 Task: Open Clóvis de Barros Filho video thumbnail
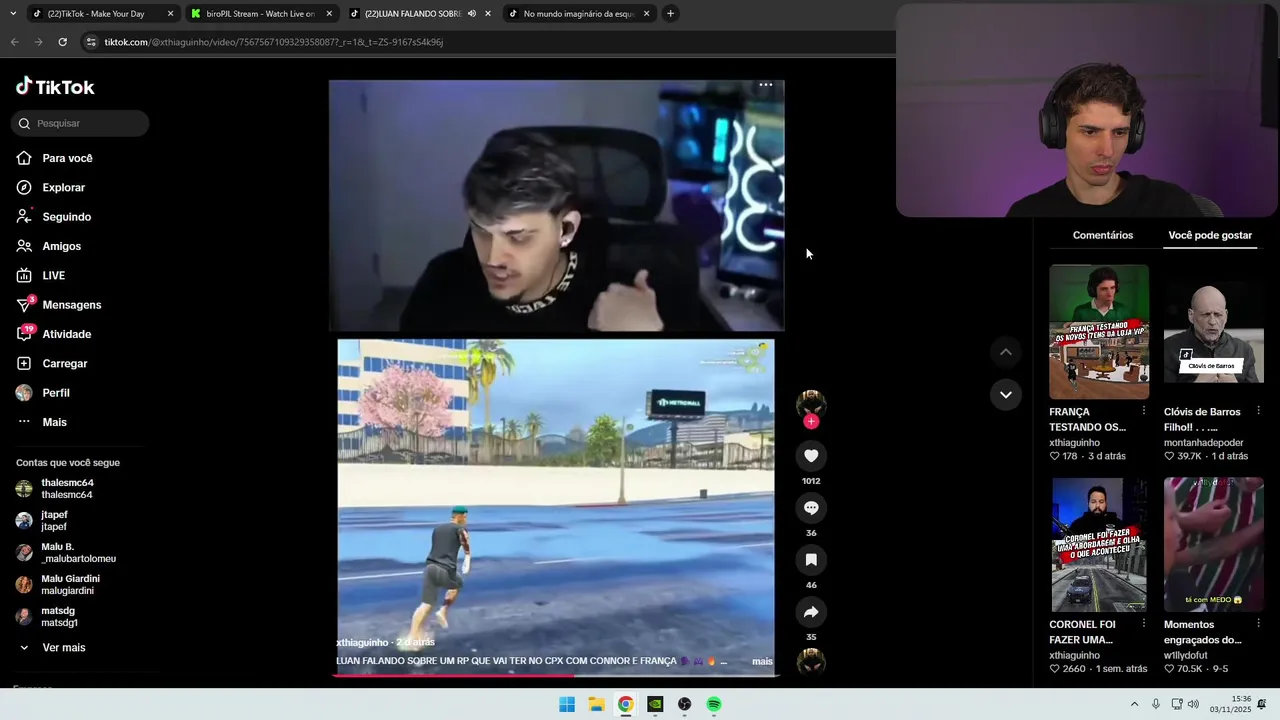click(1213, 332)
